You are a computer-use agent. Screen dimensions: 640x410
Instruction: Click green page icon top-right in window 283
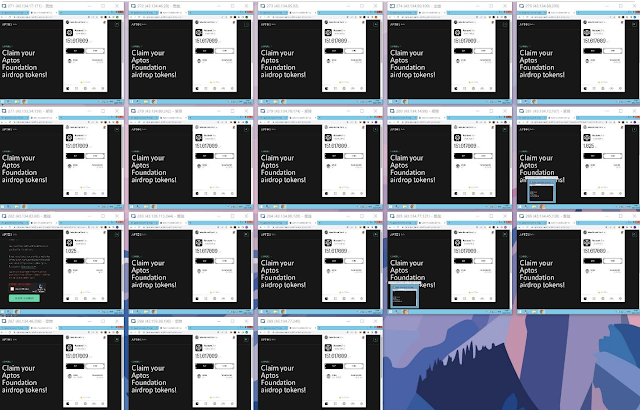pyautogui.click(x=246, y=235)
